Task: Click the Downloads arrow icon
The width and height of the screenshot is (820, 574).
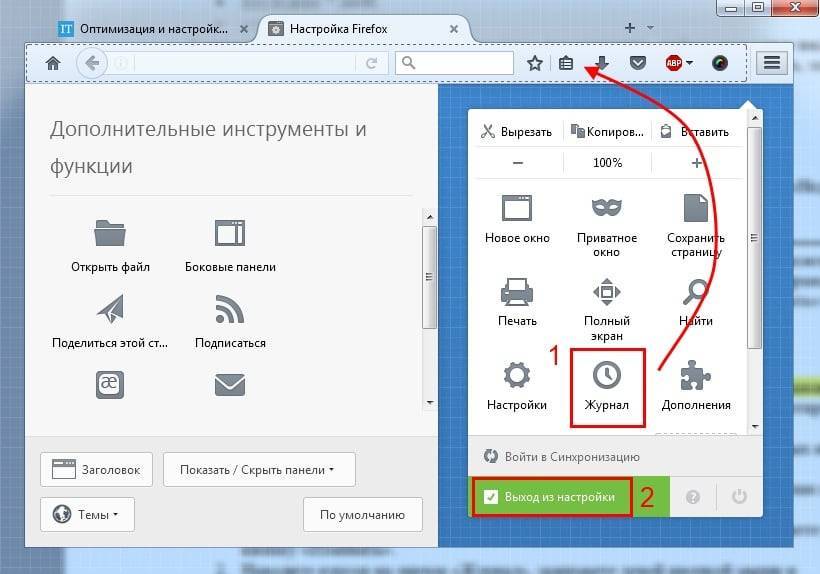Action: coord(602,64)
